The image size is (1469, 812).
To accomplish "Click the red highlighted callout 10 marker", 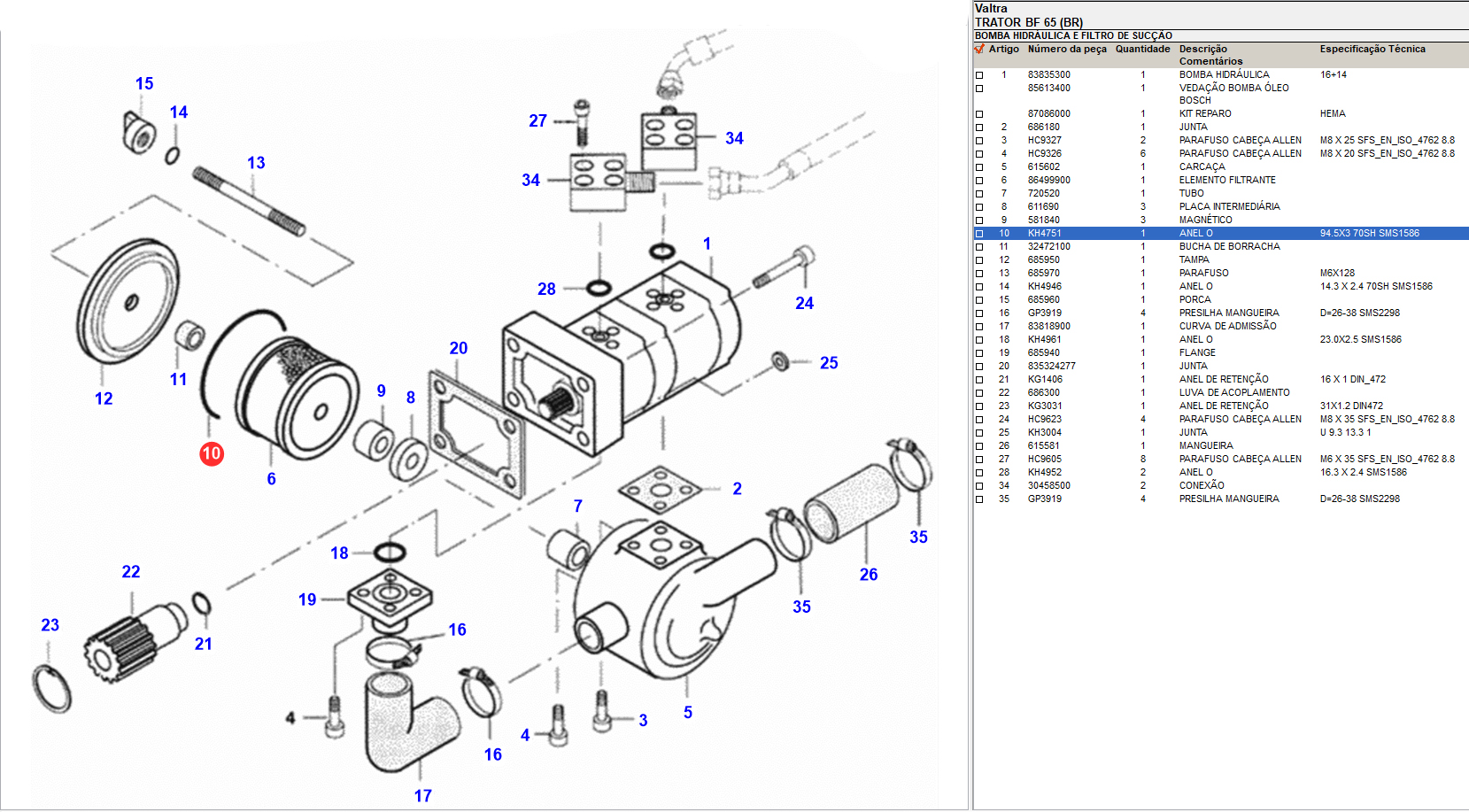I will (211, 453).
